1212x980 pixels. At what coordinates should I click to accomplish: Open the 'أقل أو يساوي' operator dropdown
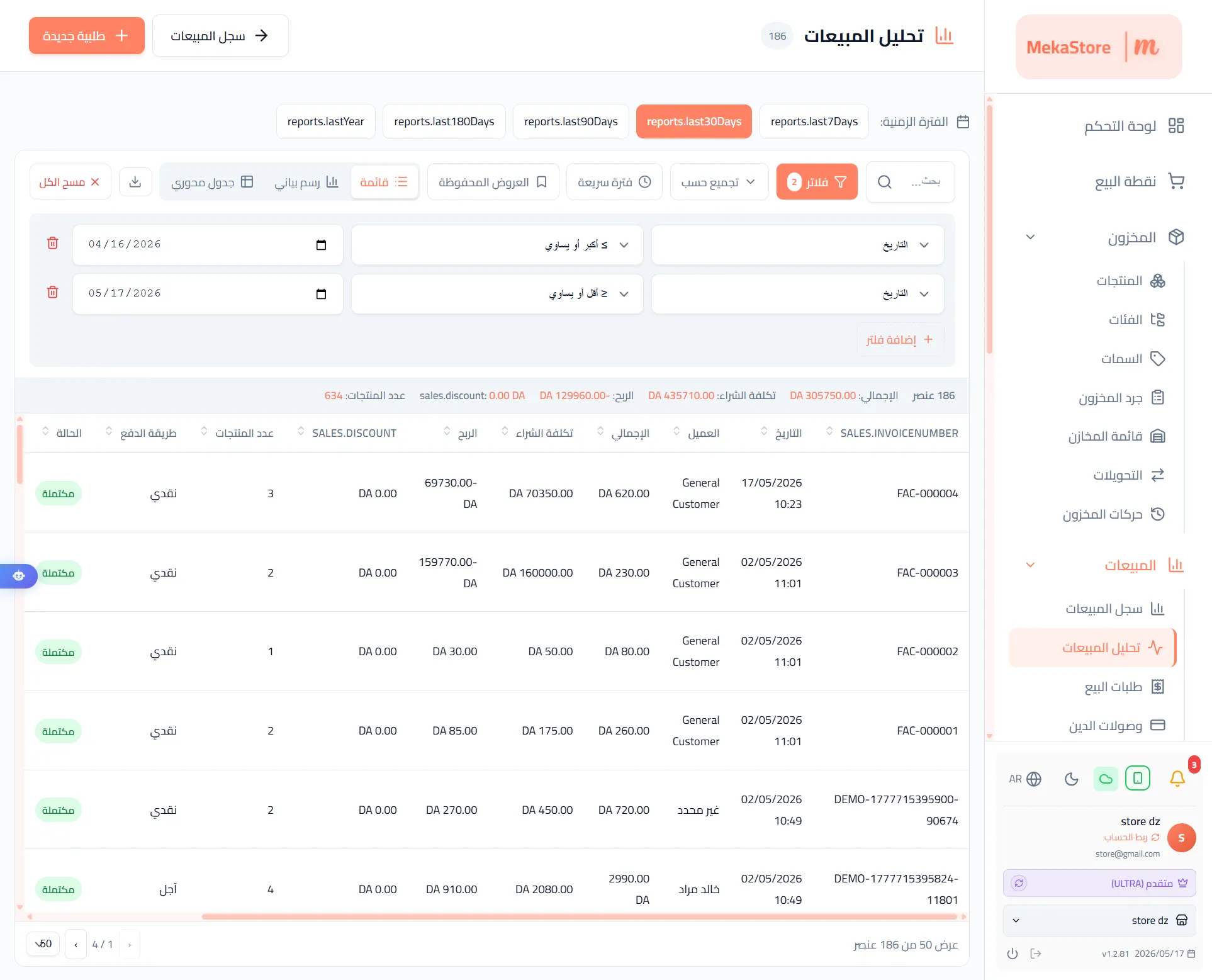pos(497,294)
